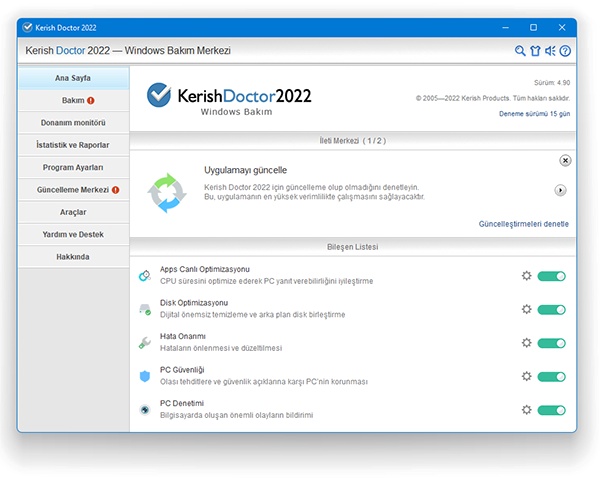600x483 pixels.
Task: Maximize the Kerish Doctor window
Action: click(533, 28)
